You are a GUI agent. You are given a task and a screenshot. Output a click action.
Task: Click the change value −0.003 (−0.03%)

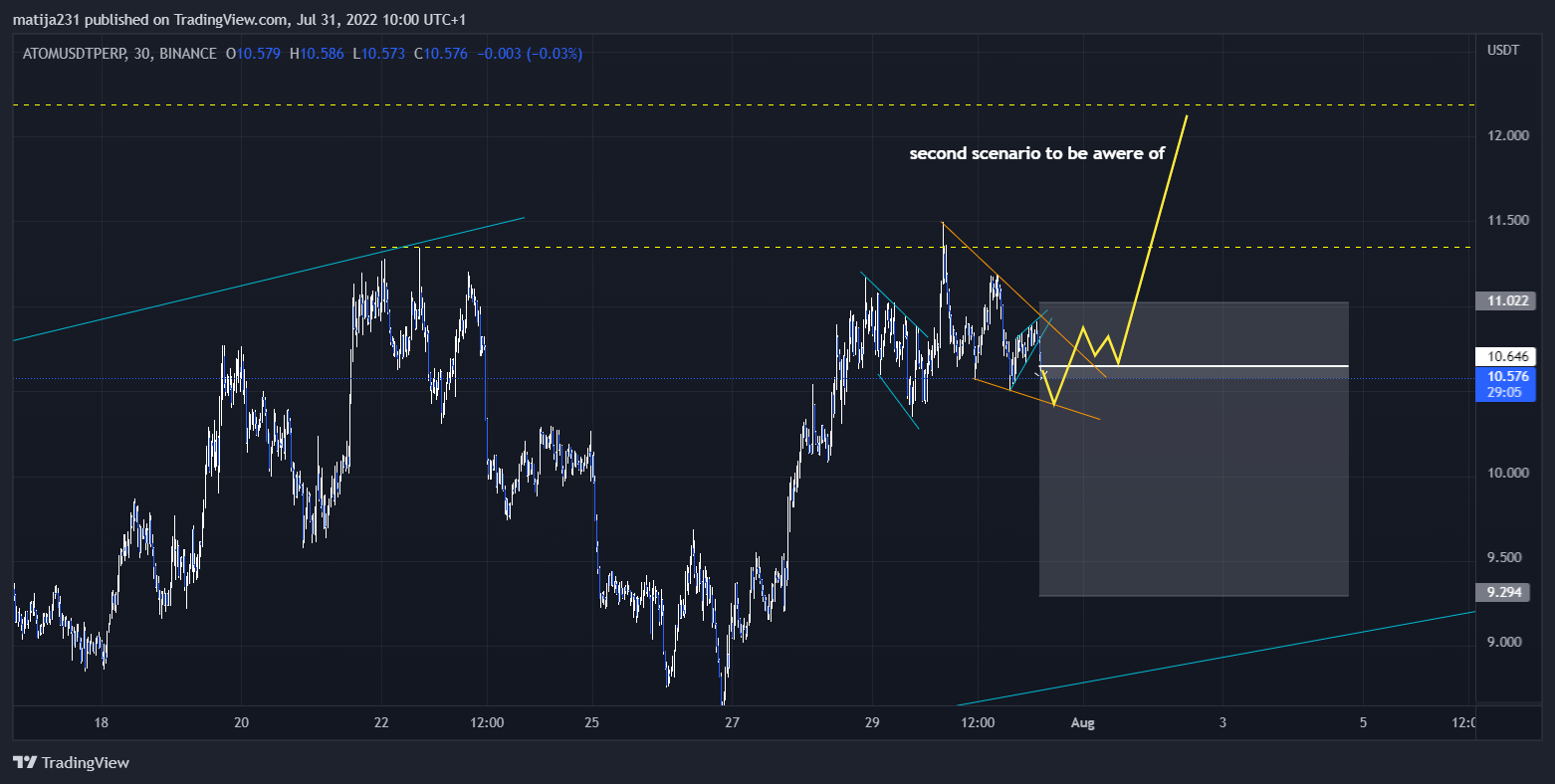coord(530,54)
